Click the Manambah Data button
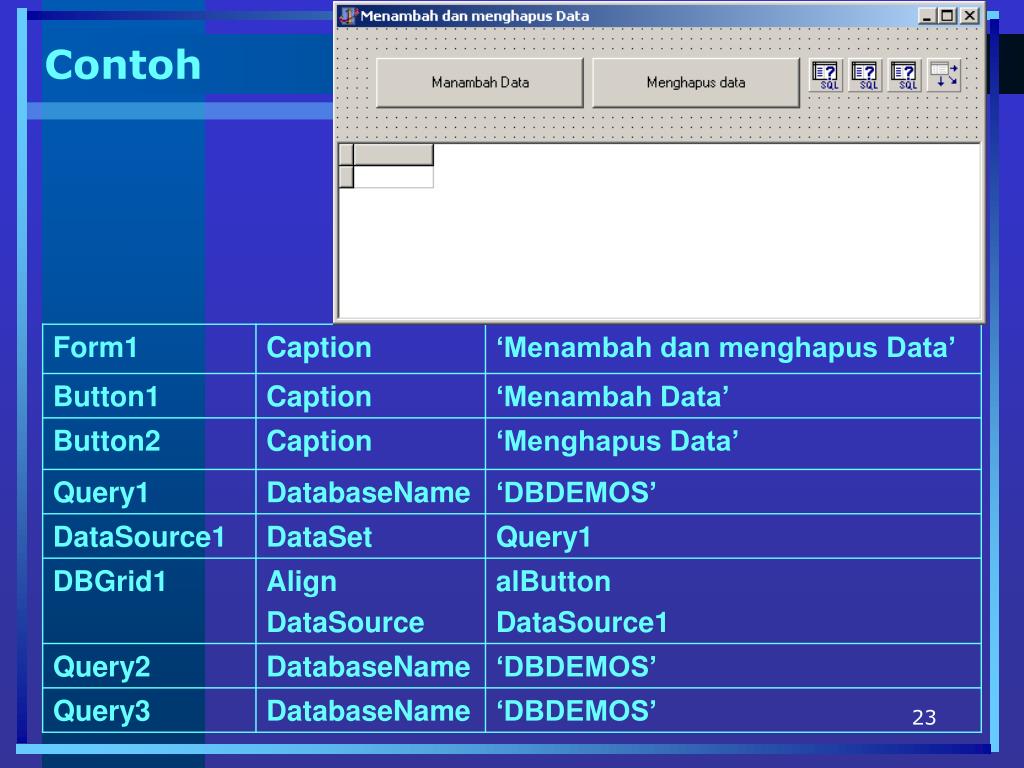The width and height of the screenshot is (1024, 768). click(480, 82)
